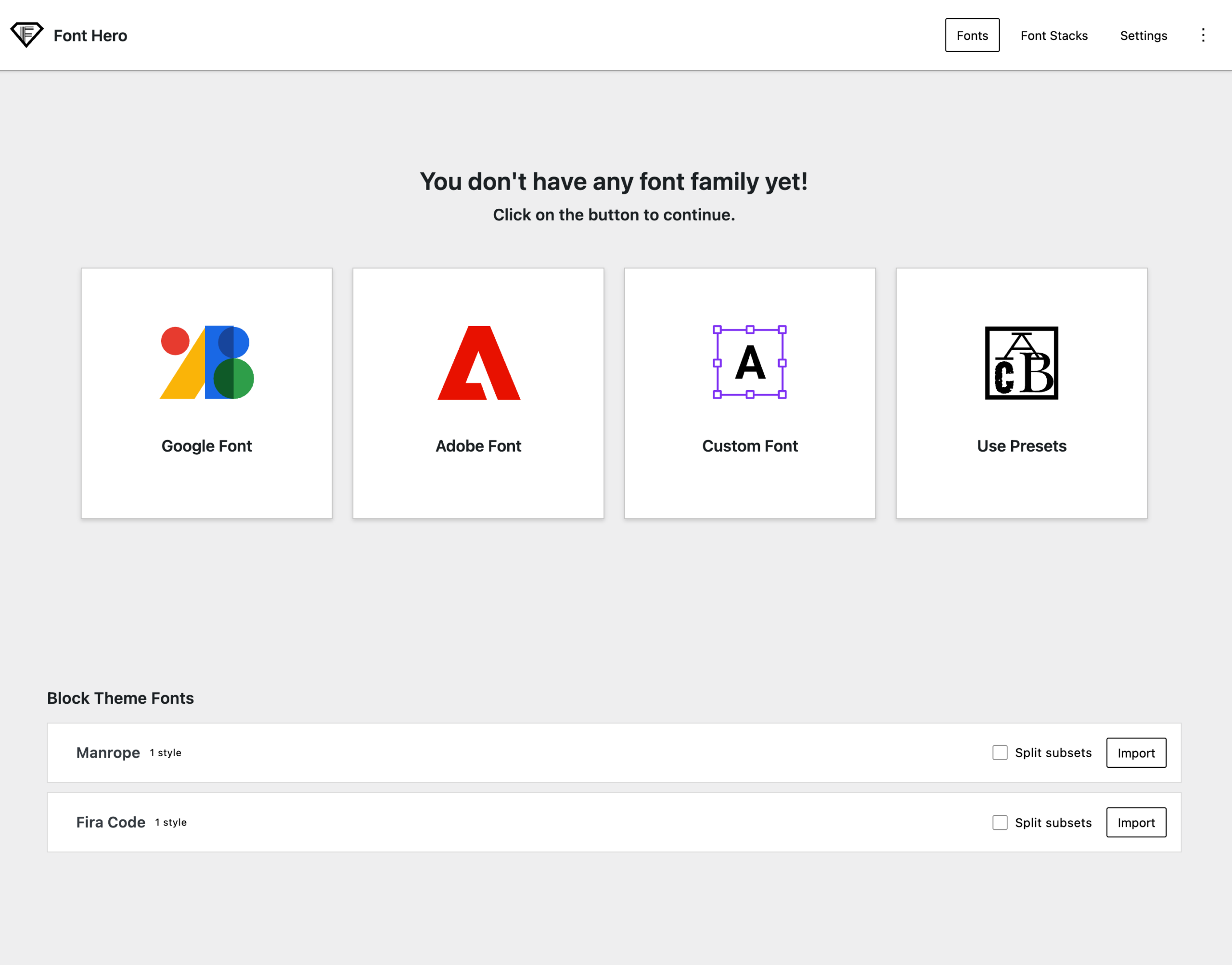Click the Split subsets label for Manrope
Screen dimensions: 1232x965
tap(1053, 752)
